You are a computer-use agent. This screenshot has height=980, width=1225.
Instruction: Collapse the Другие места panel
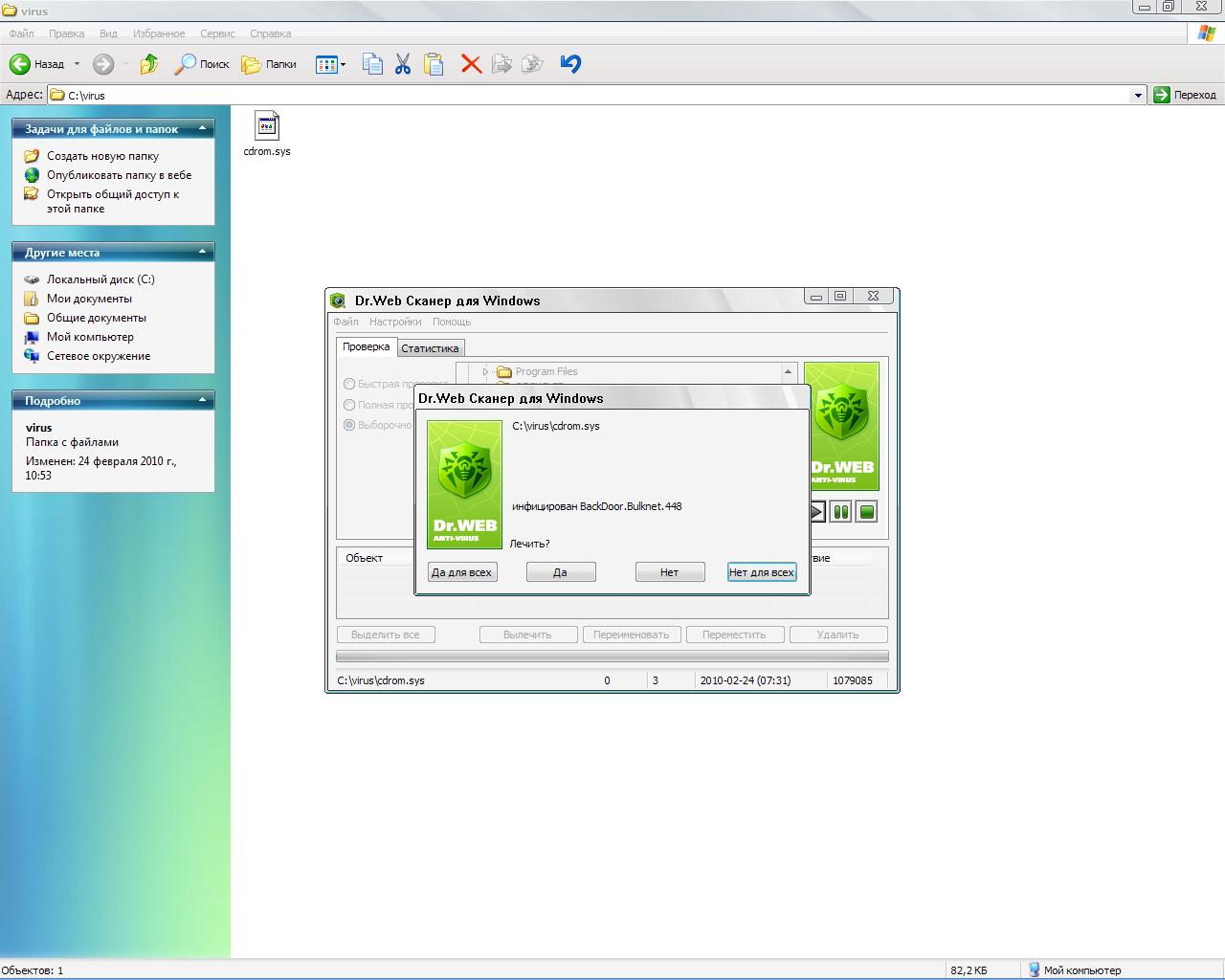[202, 252]
